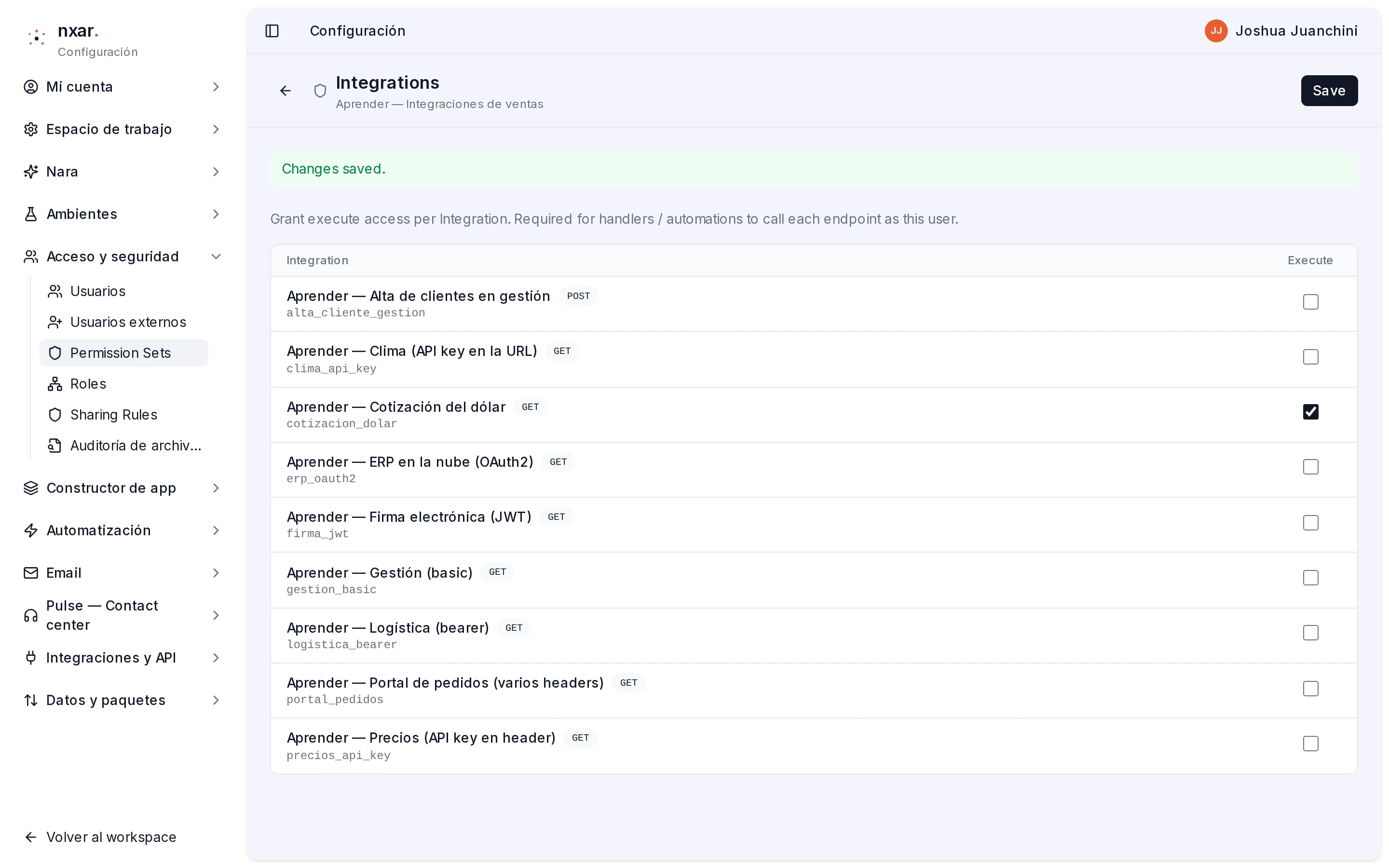Enable Execute for Gestión (basic)

click(1310, 578)
